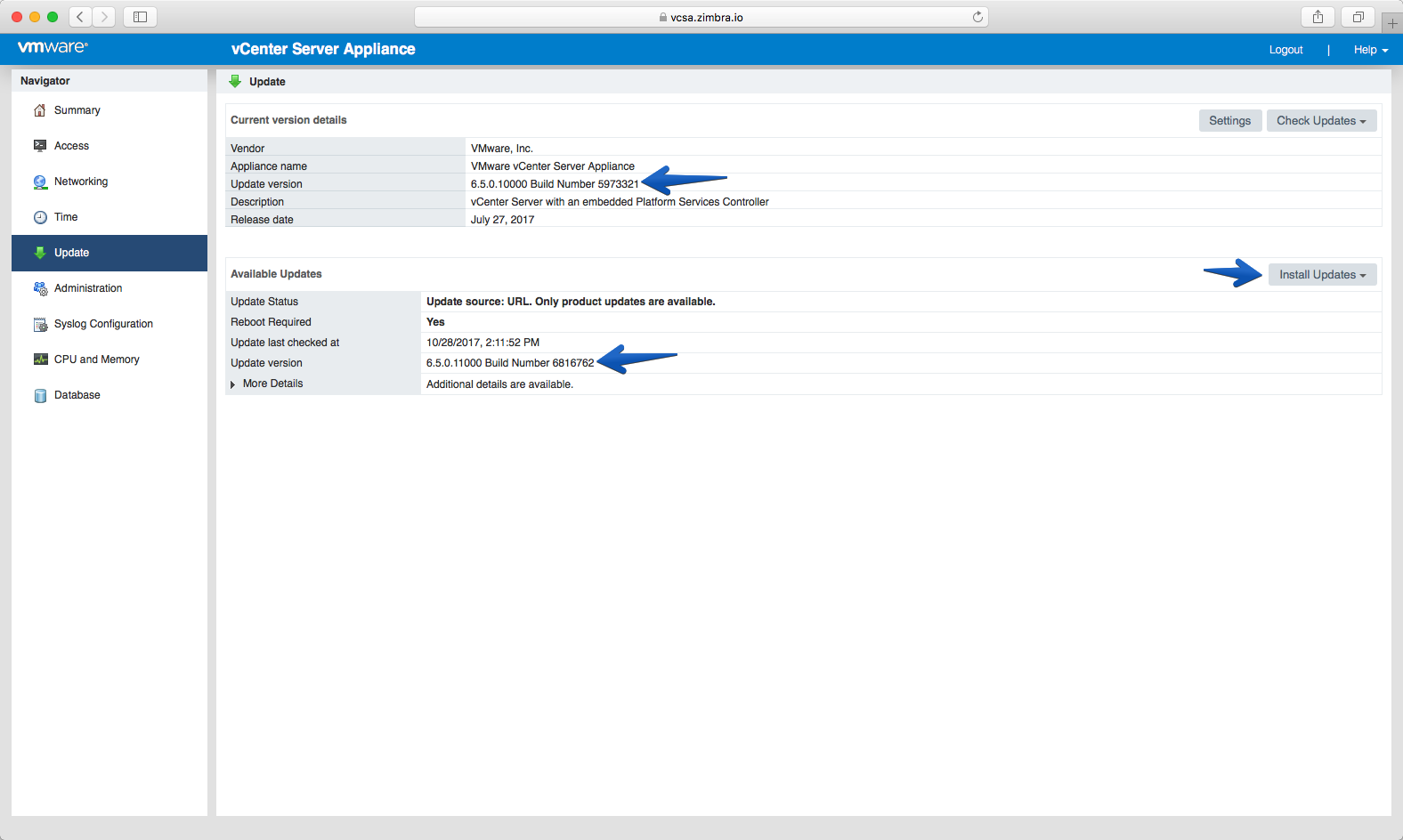
Task: Click the Logout link
Action: [1285, 50]
